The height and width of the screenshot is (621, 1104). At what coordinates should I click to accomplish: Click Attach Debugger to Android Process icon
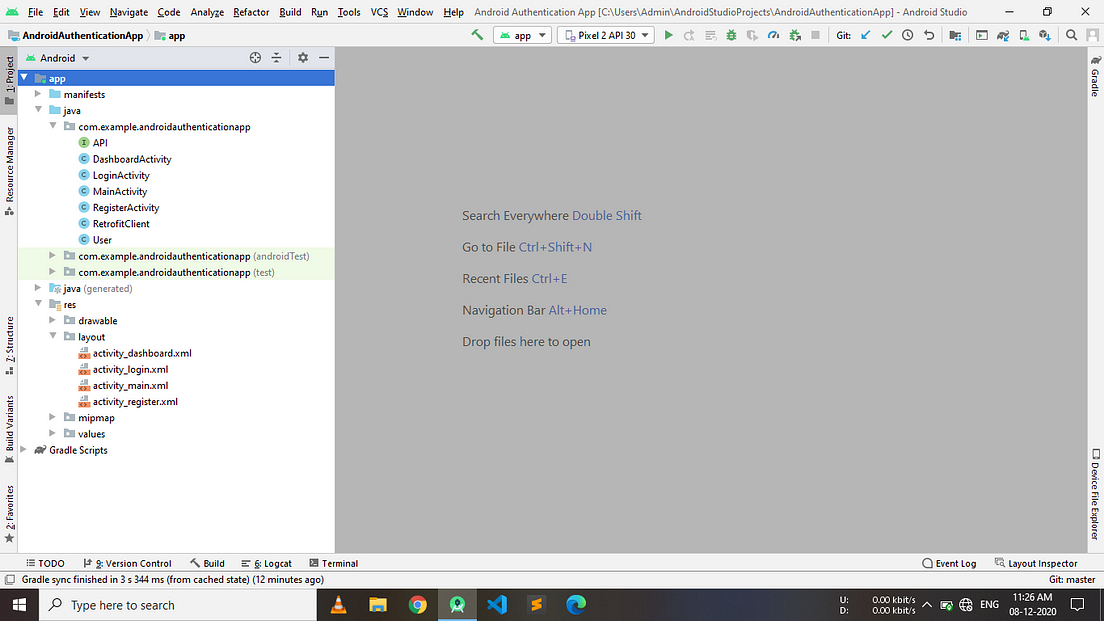[x=795, y=35]
